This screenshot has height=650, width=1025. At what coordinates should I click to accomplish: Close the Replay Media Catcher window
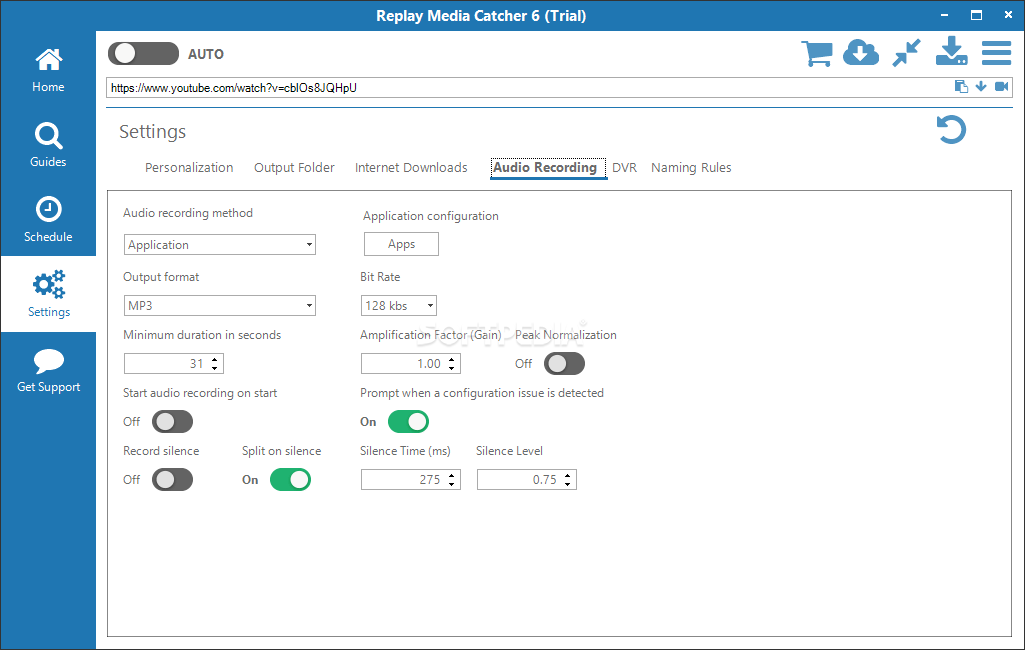[1008, 15]
